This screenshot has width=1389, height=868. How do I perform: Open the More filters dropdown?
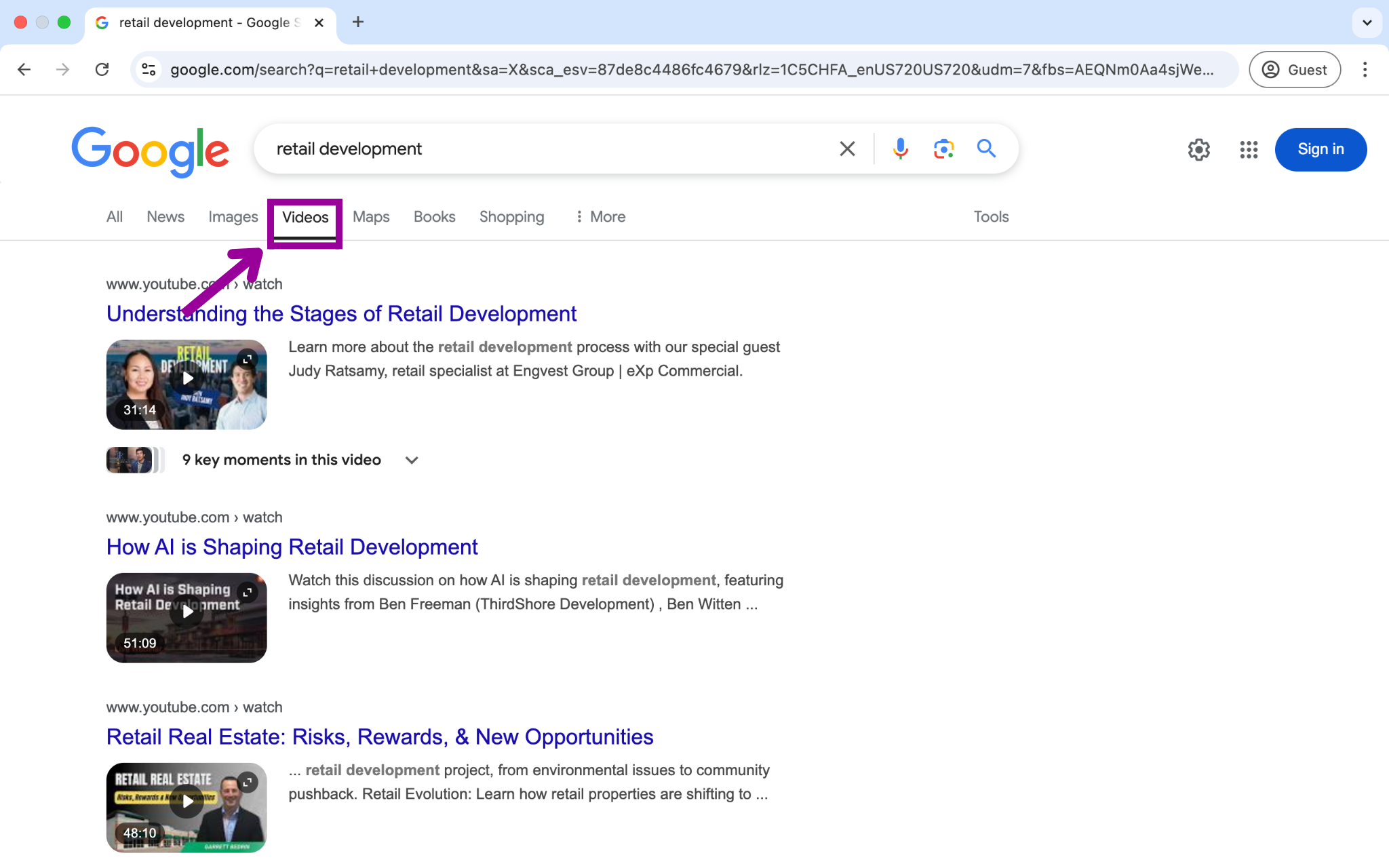[600, 217]
